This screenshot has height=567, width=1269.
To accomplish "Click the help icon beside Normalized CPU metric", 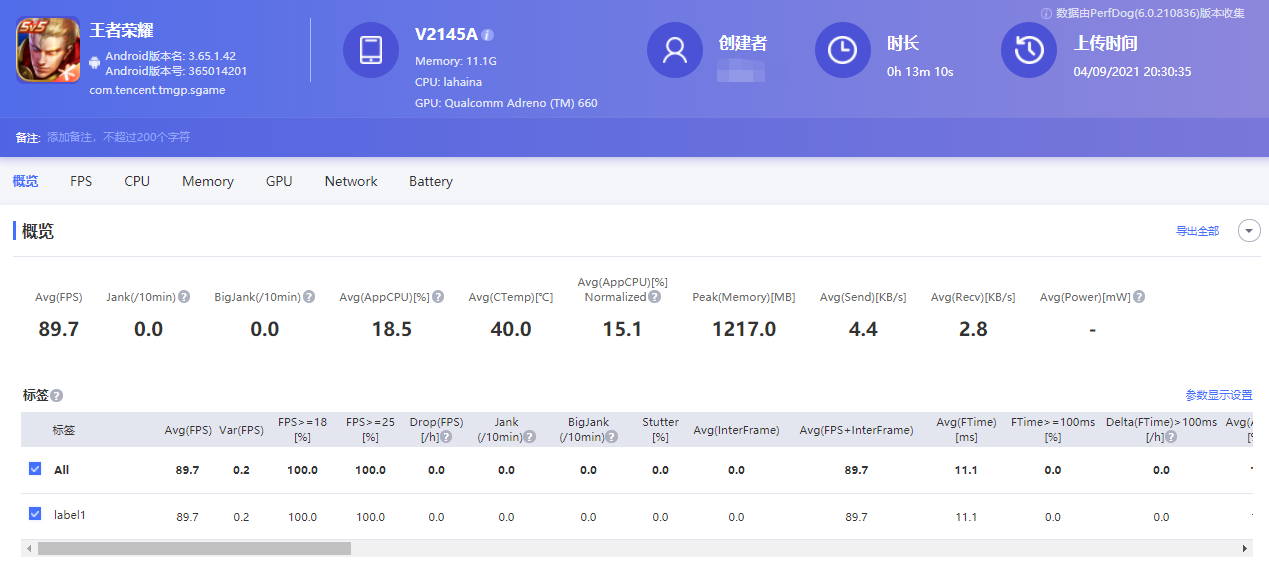I will point(654,297).
